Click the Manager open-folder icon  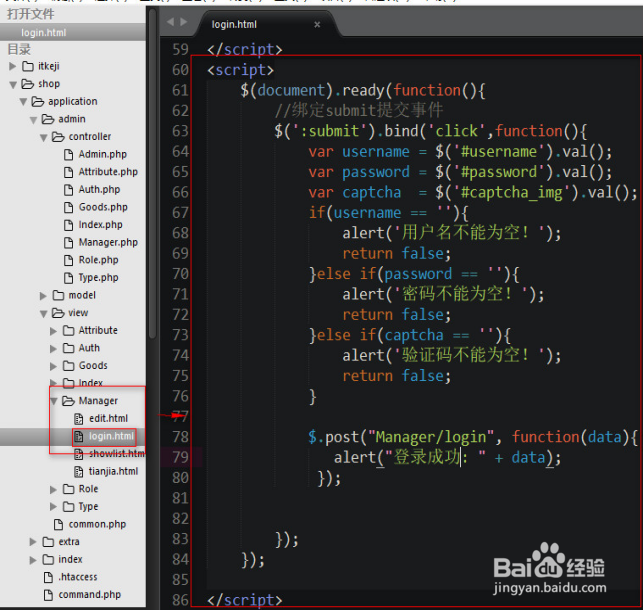click(x=68, y=401)
